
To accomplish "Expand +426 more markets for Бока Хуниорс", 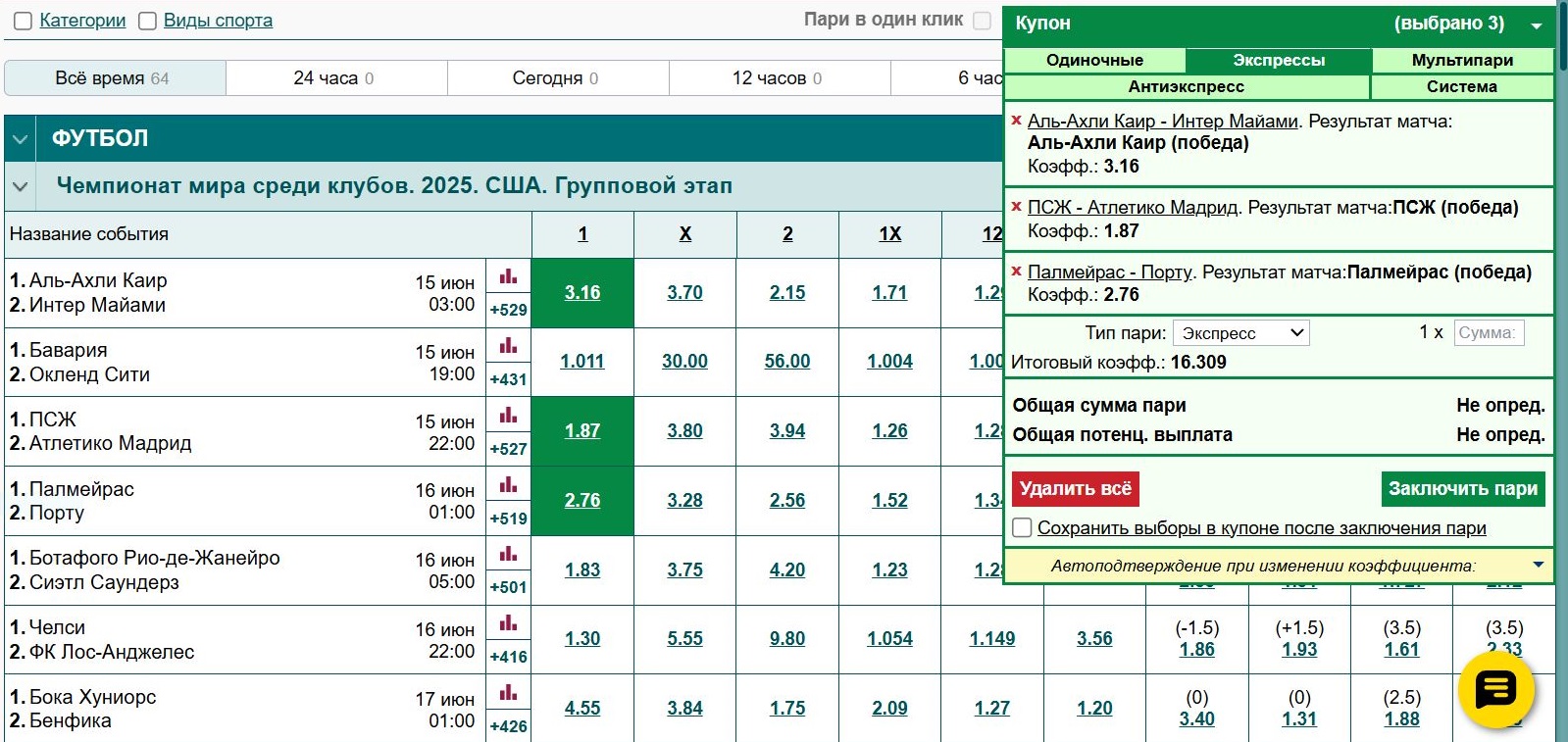I will click(x=508, y=726).
